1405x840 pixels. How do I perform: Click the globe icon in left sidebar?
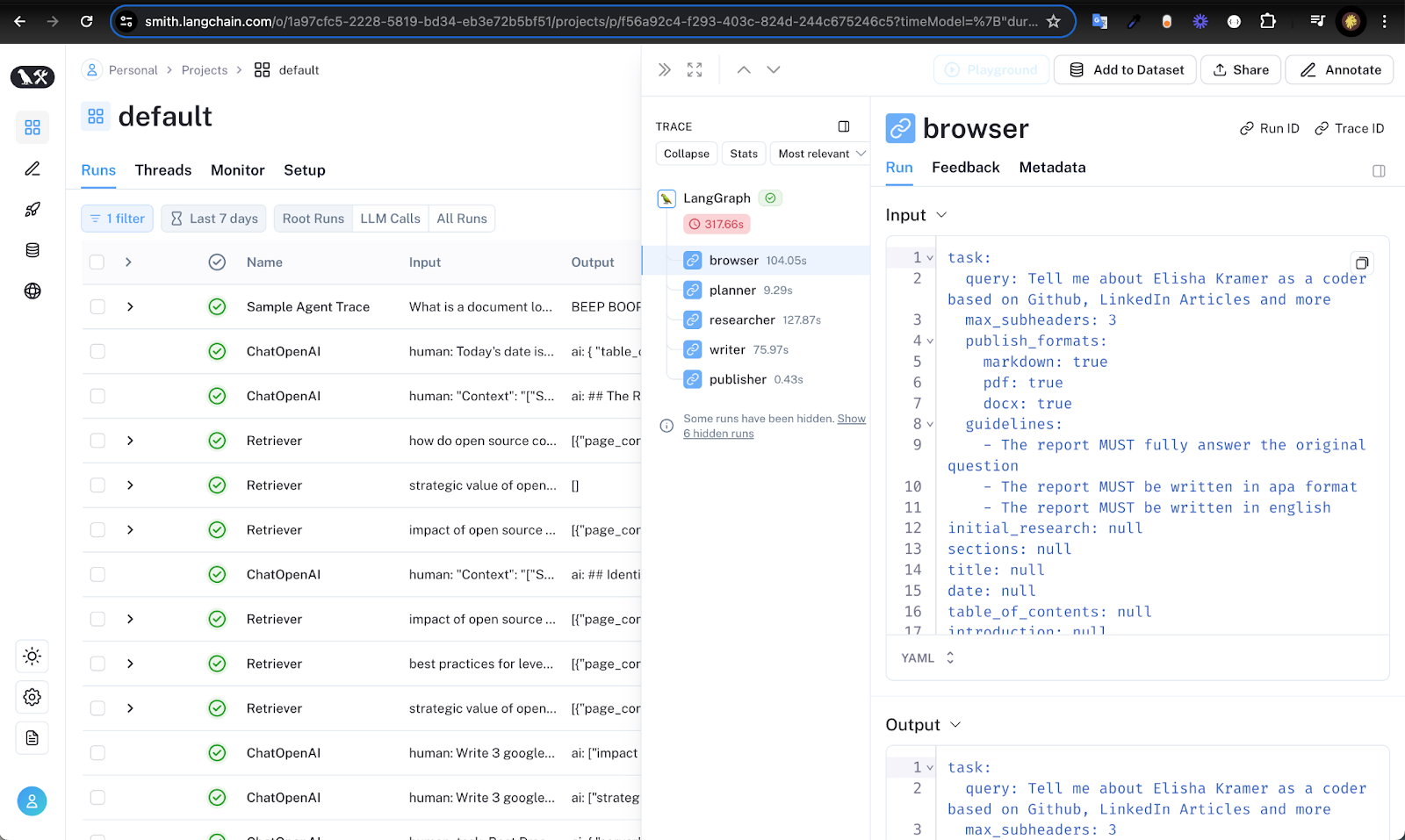click(32, 291)
